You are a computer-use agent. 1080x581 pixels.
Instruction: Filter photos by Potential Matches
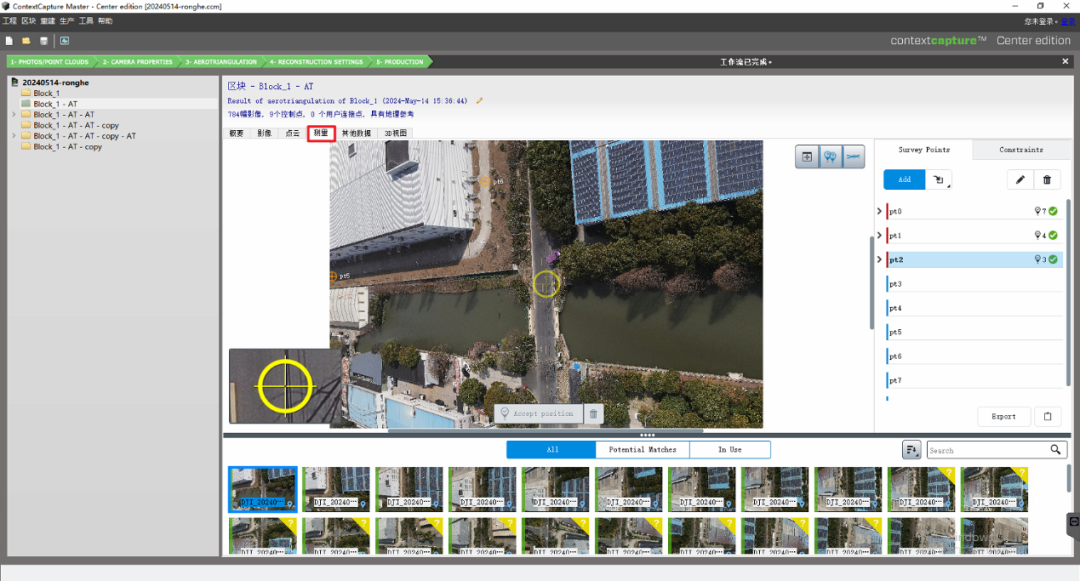click(643, 450)
